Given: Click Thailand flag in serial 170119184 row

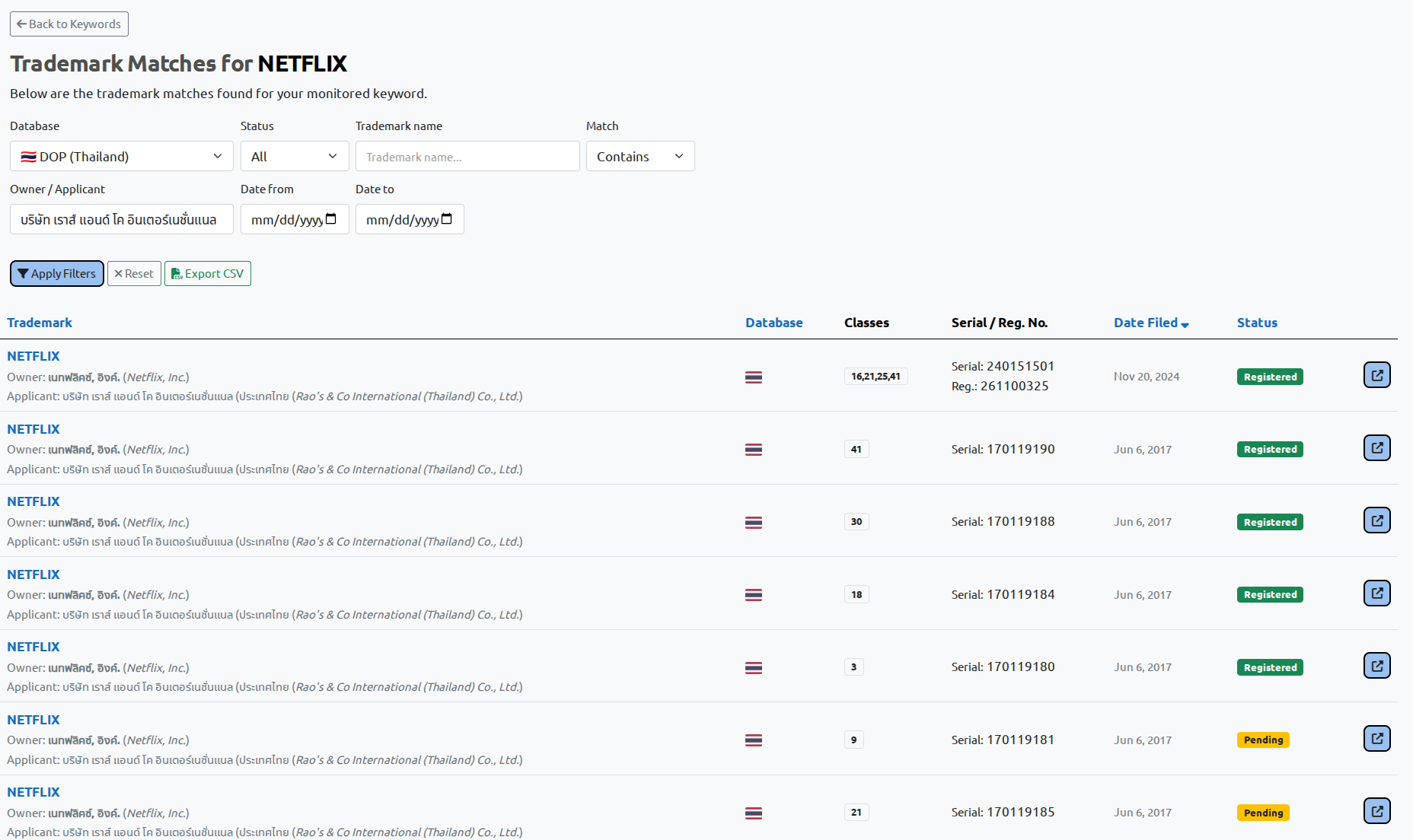Looking at the screenshot, I should click(754, 595).
